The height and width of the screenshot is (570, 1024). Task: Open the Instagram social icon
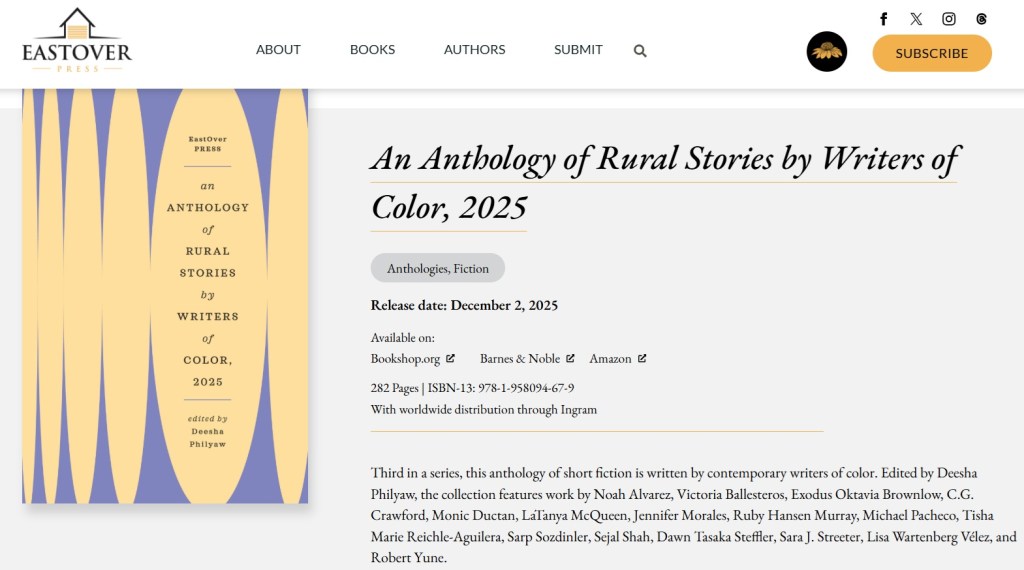(x=949, y=19)
